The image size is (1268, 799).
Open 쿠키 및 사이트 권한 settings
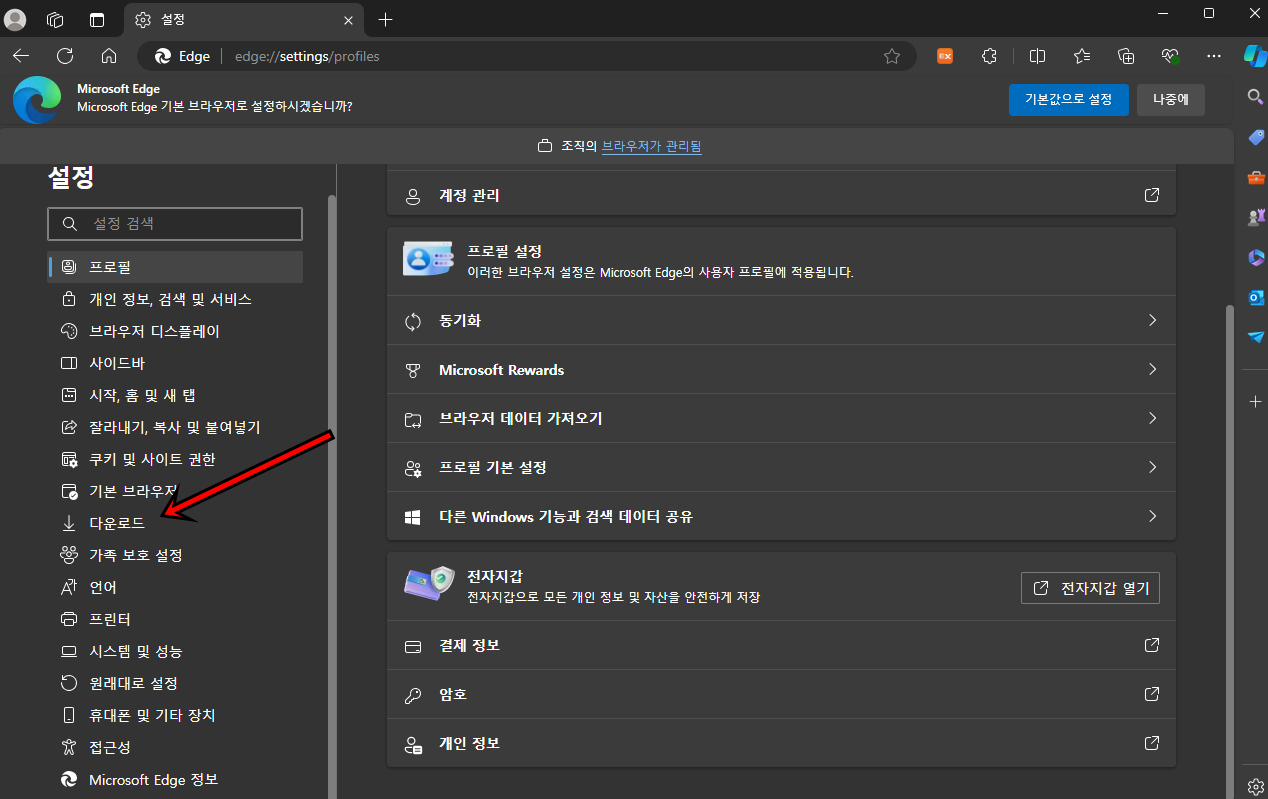175,459
